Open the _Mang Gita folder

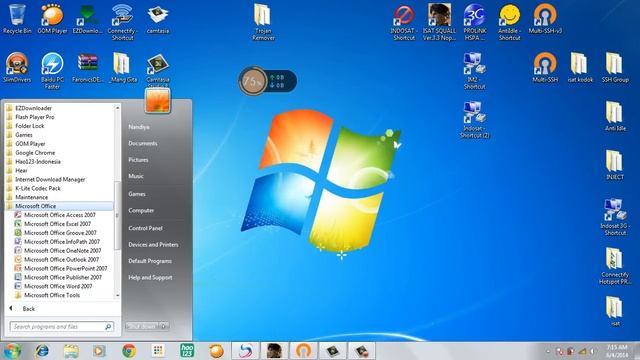[x=122, y=68]
